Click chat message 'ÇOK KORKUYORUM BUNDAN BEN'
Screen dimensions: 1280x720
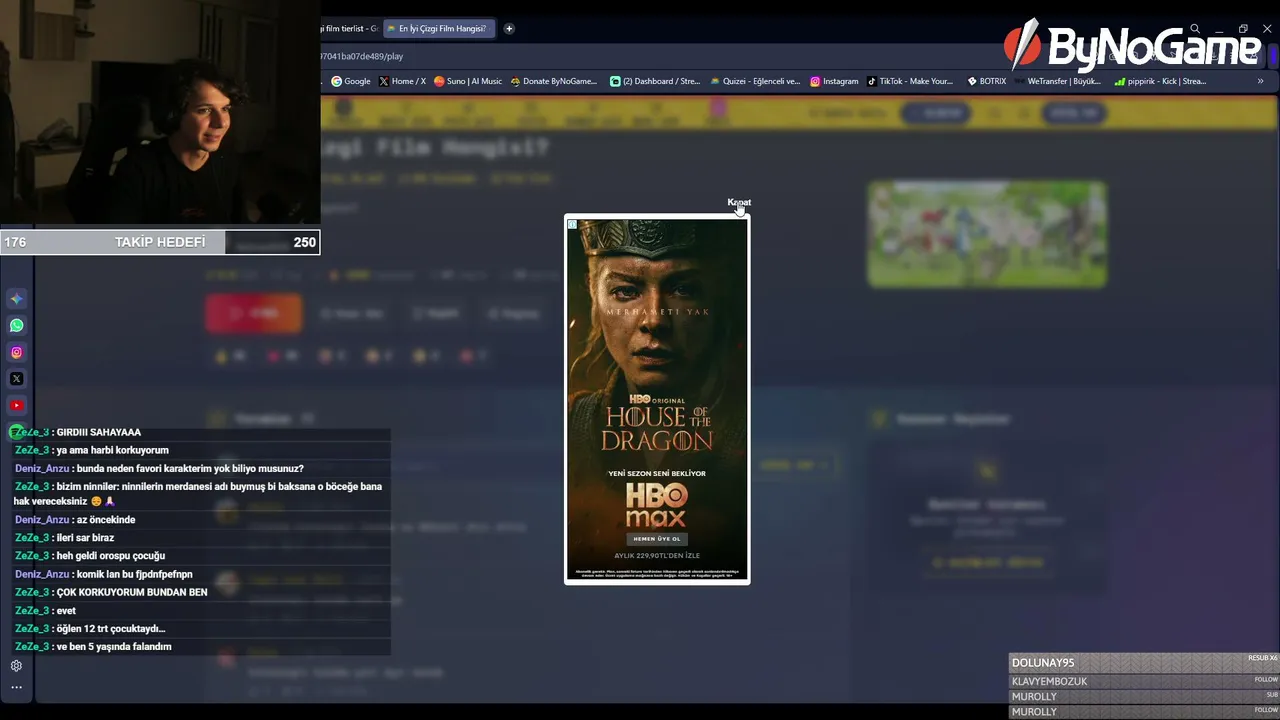(132, 592)
